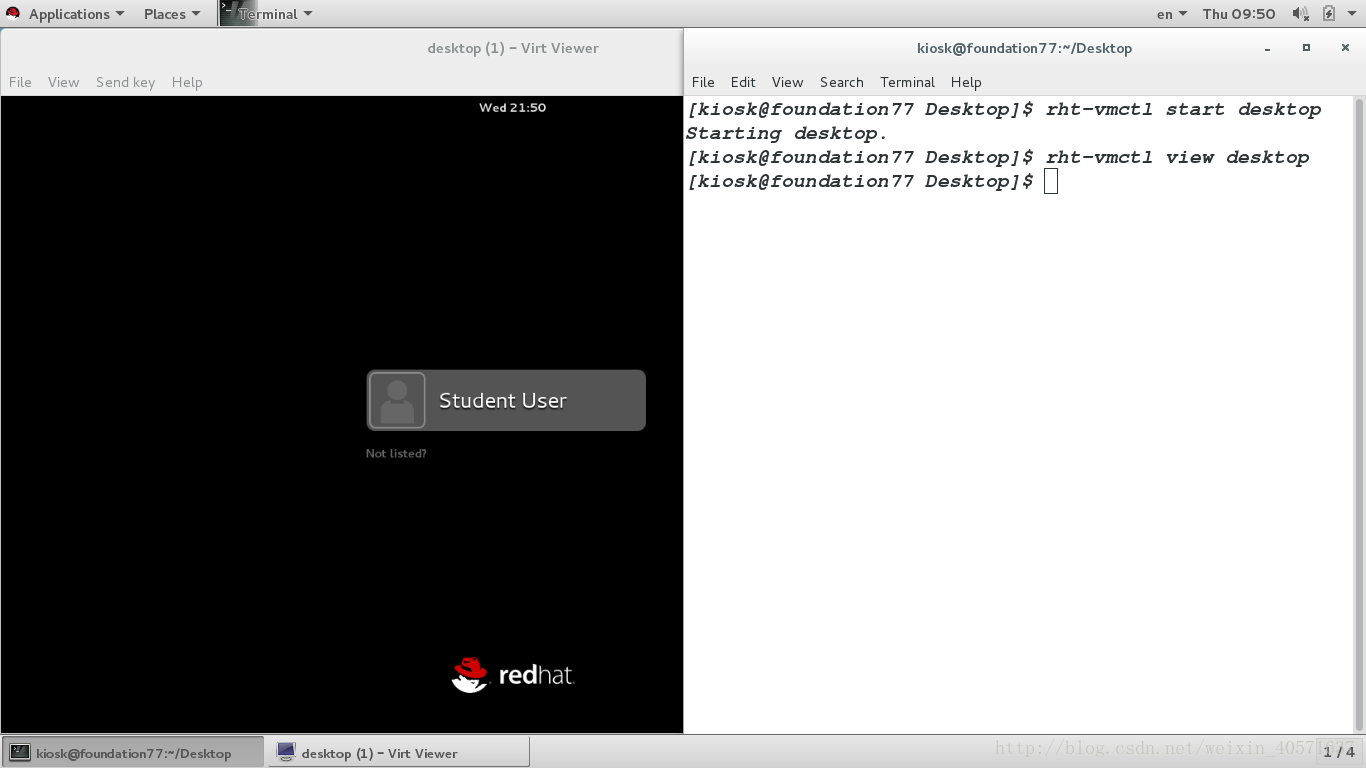The width and height of the screenshot is (1366, 768).
Task: Open Edit menu in the terminal window
Action: (x=743, y=82)
